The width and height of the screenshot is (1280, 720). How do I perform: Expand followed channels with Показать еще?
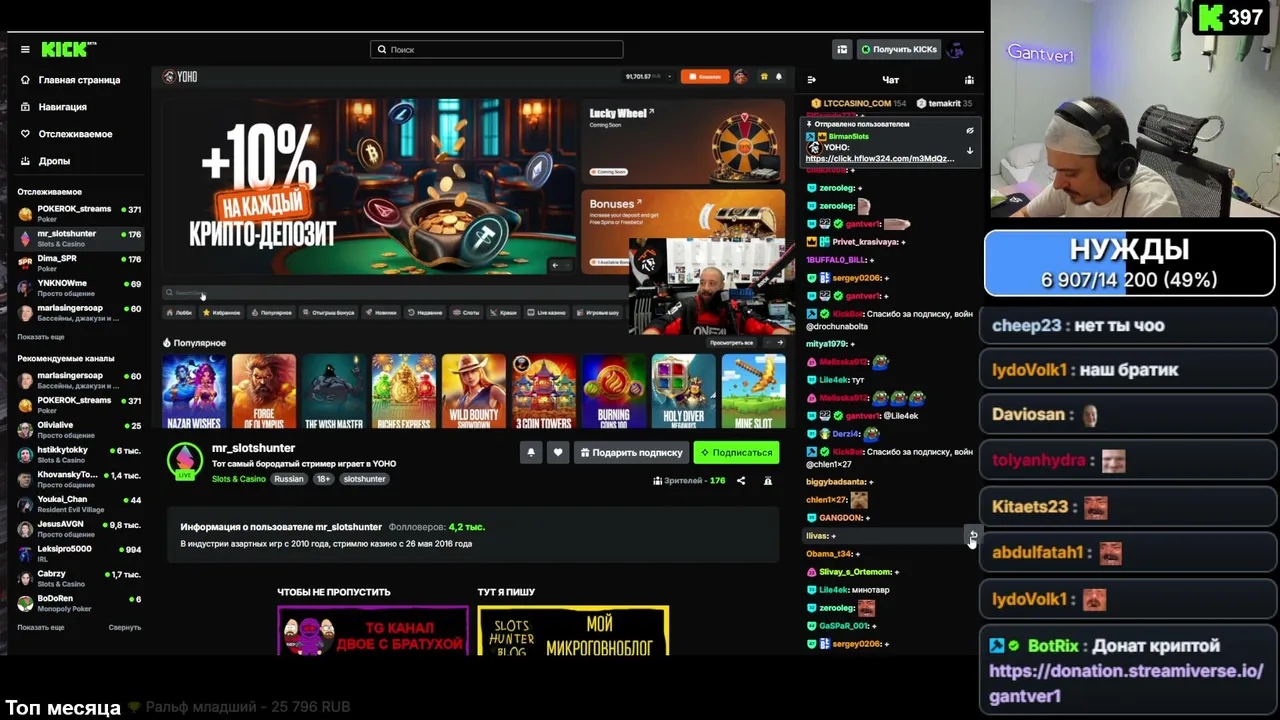(41, 337)
